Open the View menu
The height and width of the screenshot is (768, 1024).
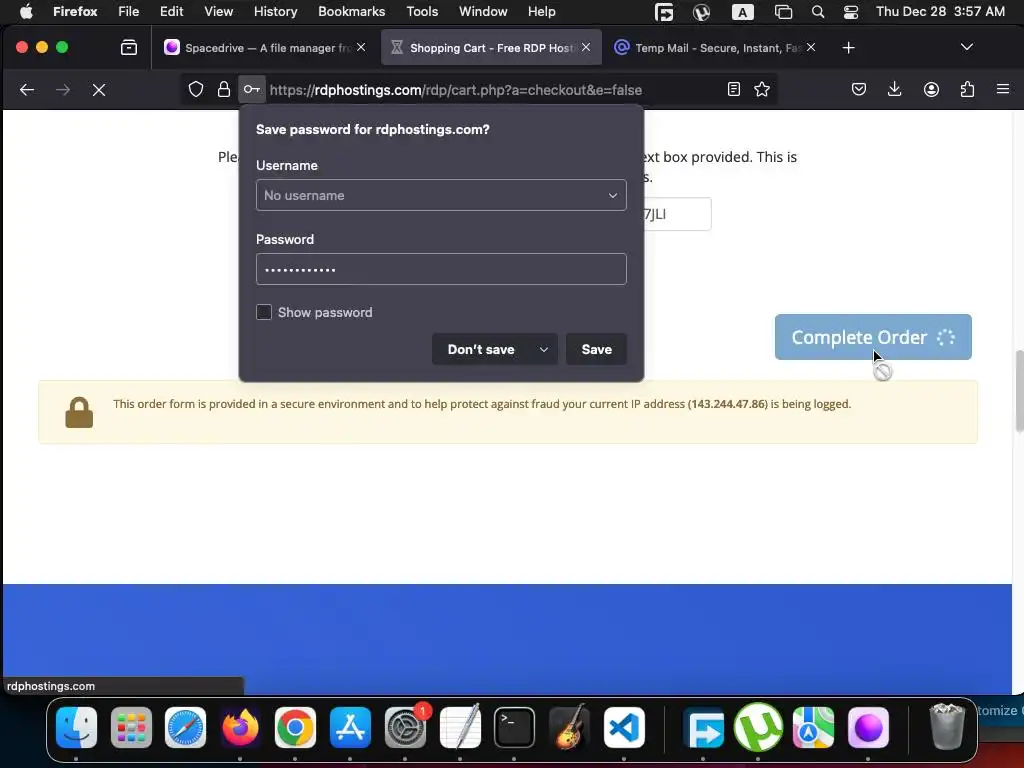(x=218, y=12)
